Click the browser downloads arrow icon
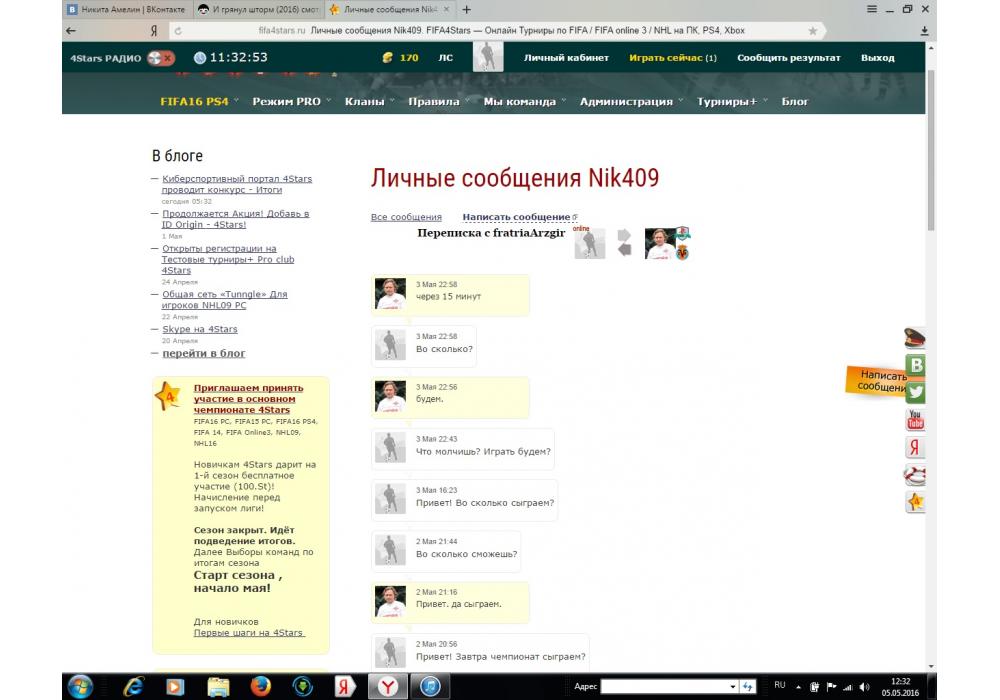Image resolution: width=1000 pixels, height=700 pixels. (x=924, y=31)
